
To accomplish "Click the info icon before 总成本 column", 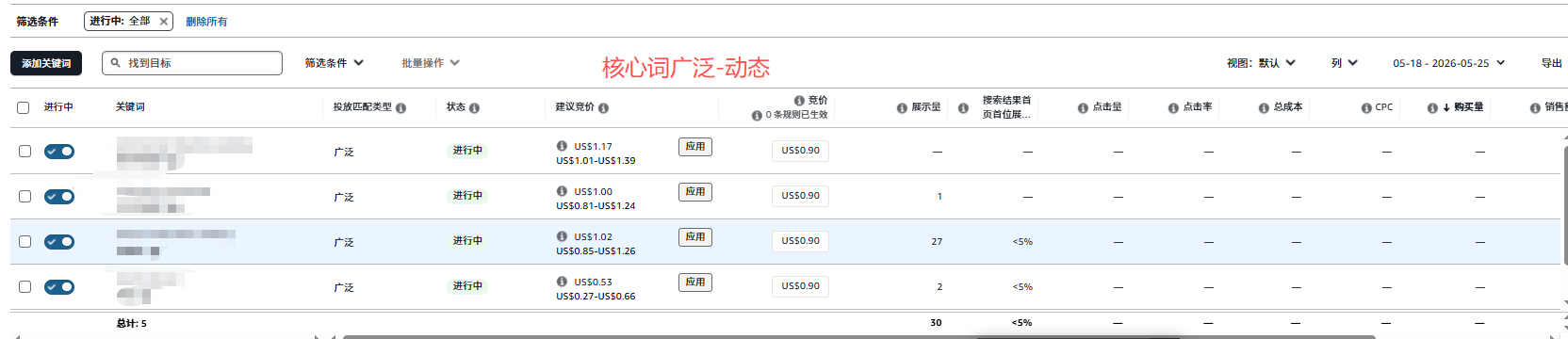I will pos(1264,108).
